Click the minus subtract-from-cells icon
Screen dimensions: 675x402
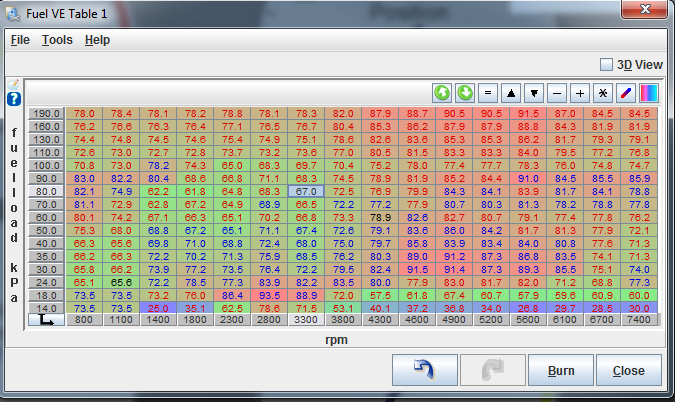pyautogui.click(x=557, y=93)
